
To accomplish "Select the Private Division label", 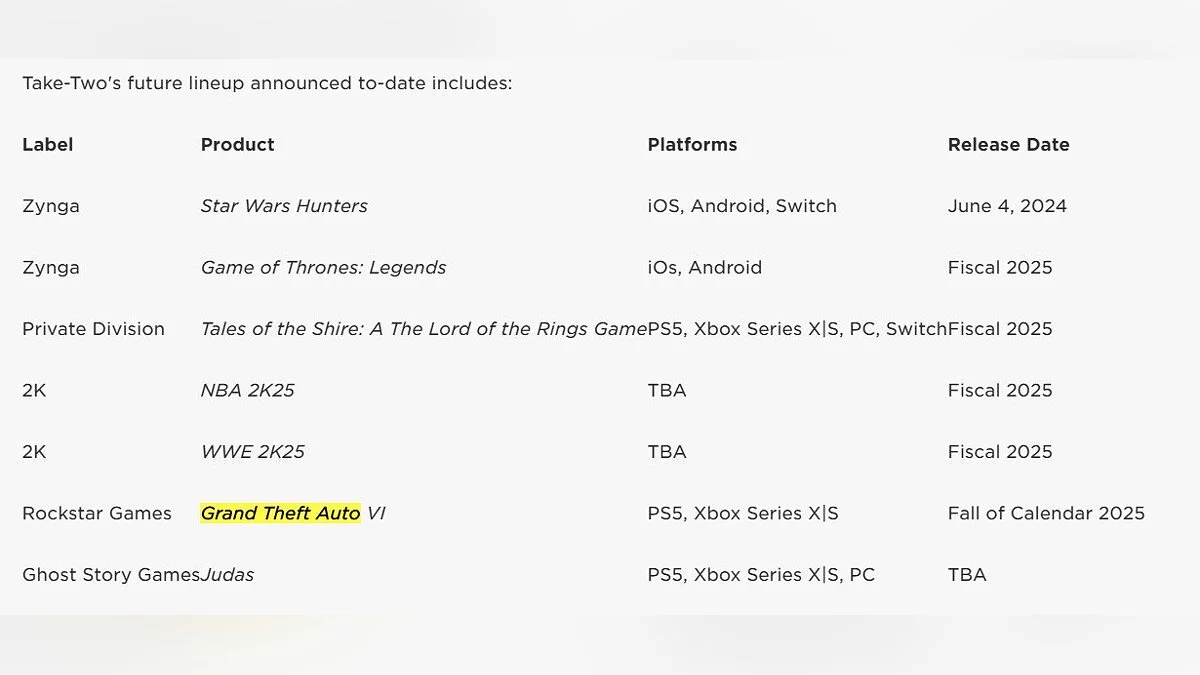I will (x=93, y=329).
